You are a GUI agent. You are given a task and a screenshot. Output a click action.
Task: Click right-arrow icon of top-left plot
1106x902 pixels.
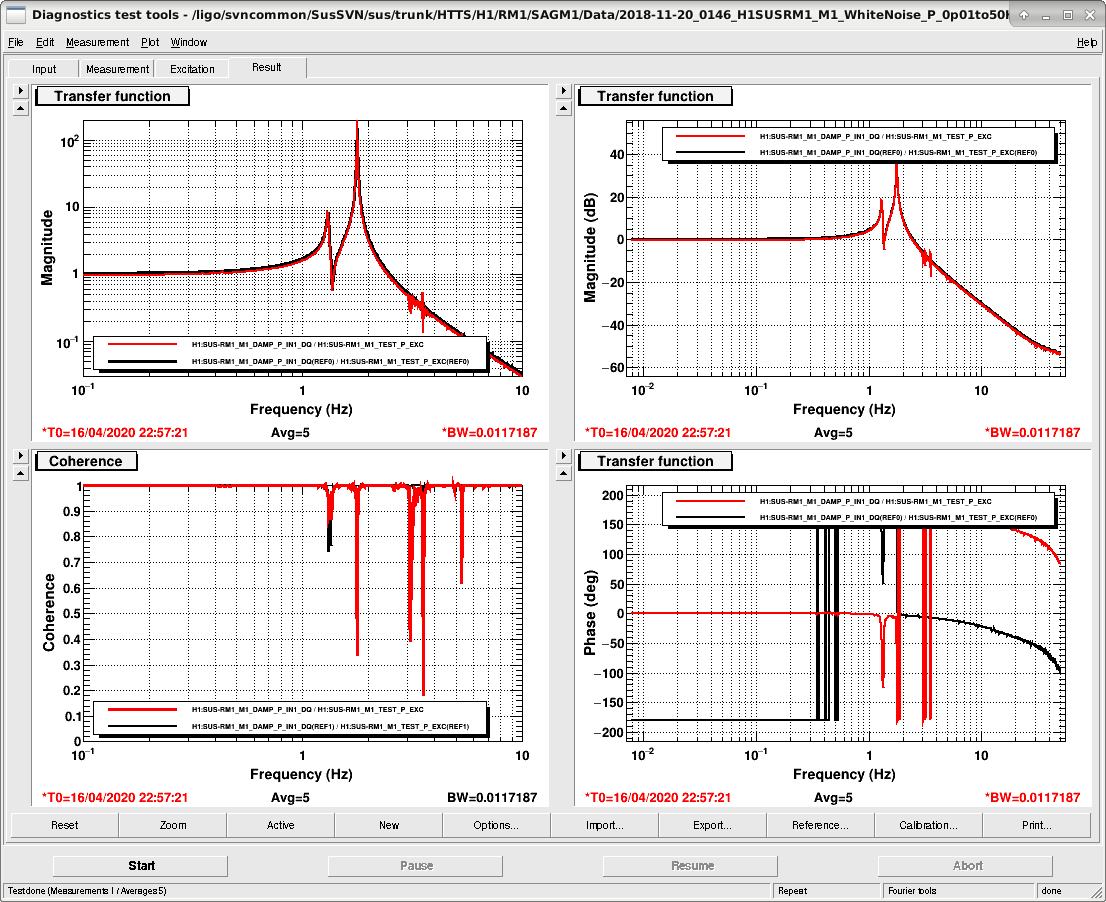(x=20, y=90)
